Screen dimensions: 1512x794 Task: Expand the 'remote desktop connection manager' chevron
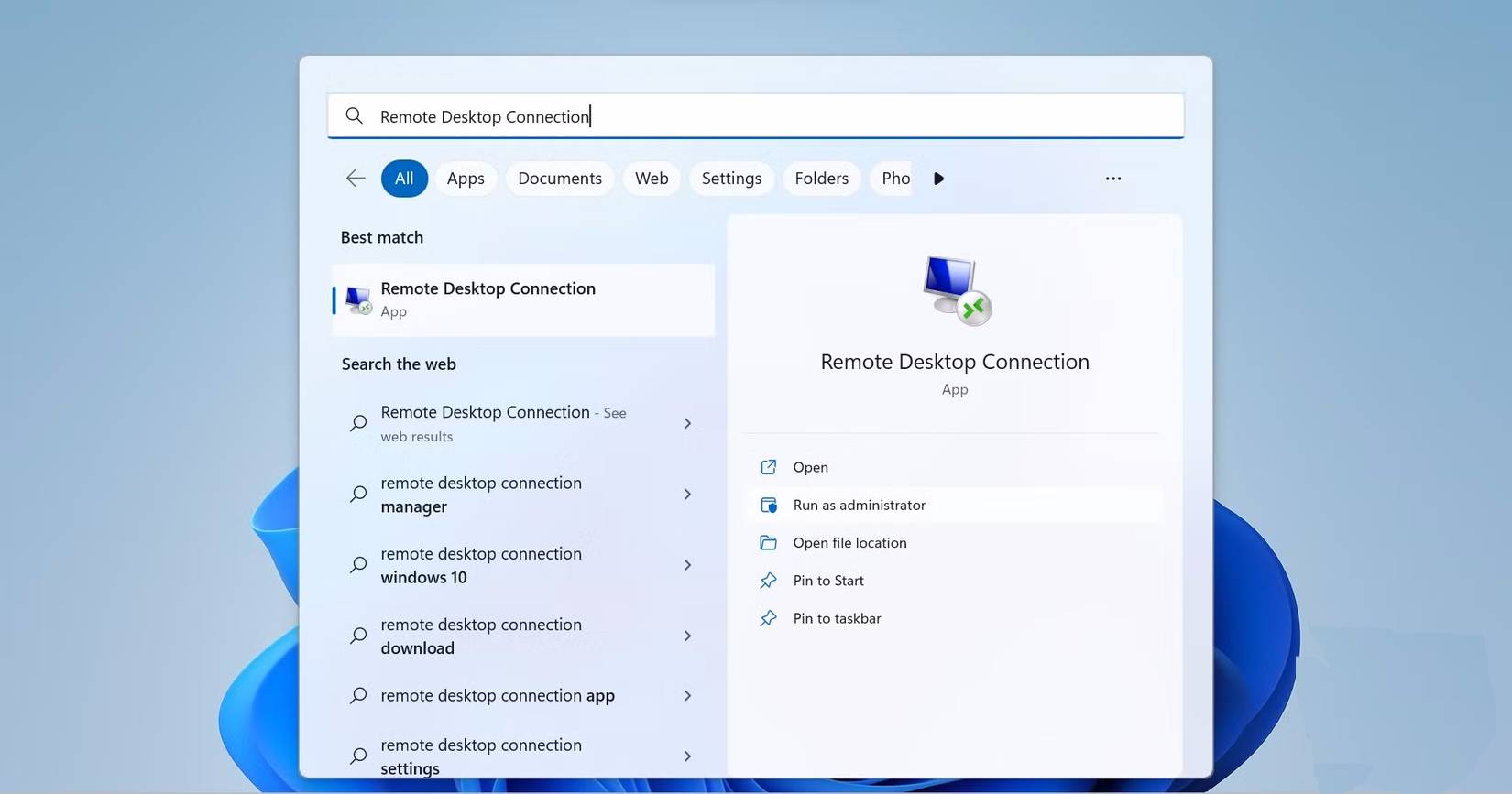point(687,495)
